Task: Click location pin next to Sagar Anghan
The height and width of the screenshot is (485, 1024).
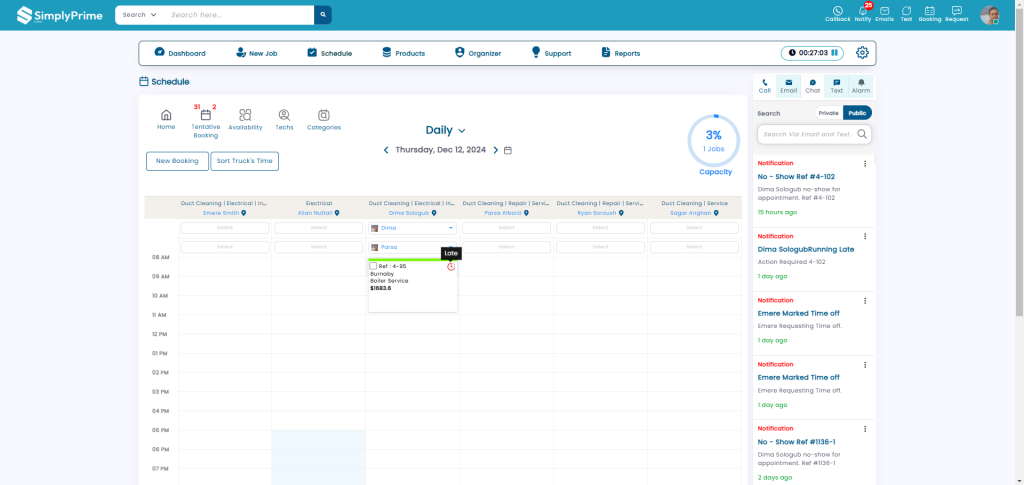Action: 716,213
